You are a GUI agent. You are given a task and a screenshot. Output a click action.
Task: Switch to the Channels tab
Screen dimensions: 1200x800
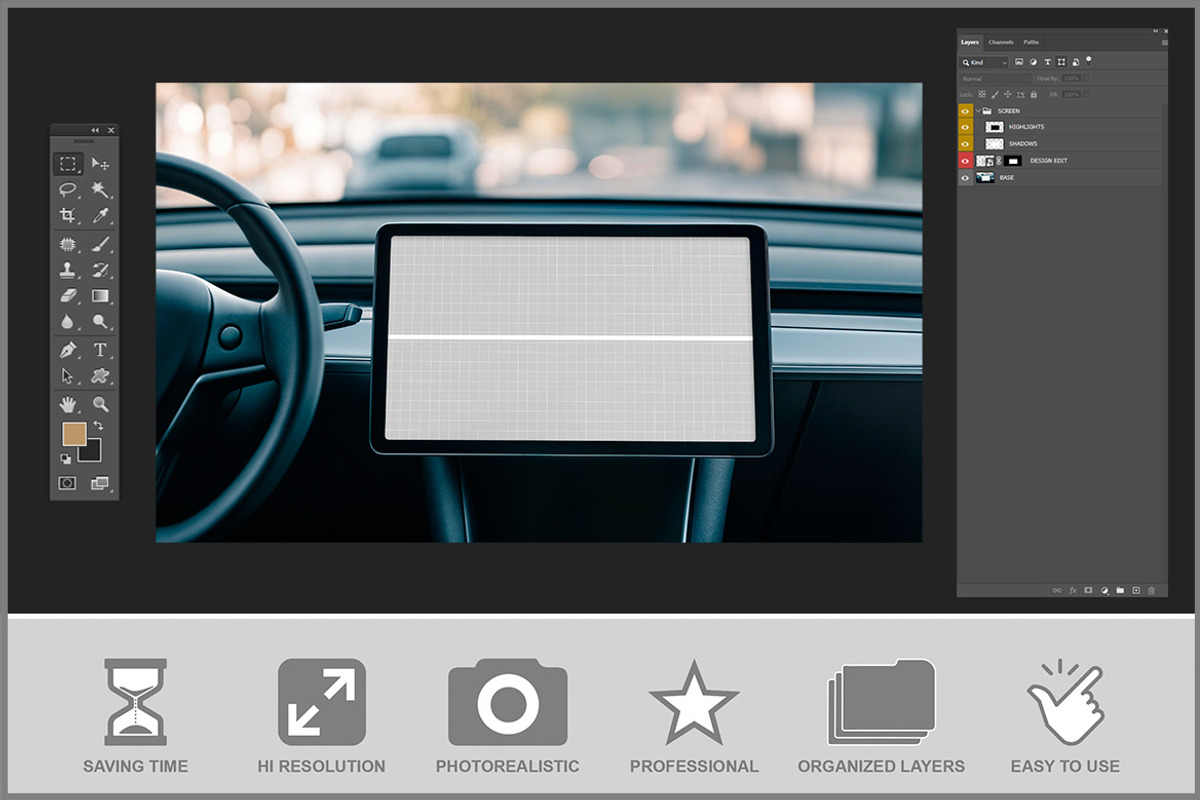(1000, 42)
